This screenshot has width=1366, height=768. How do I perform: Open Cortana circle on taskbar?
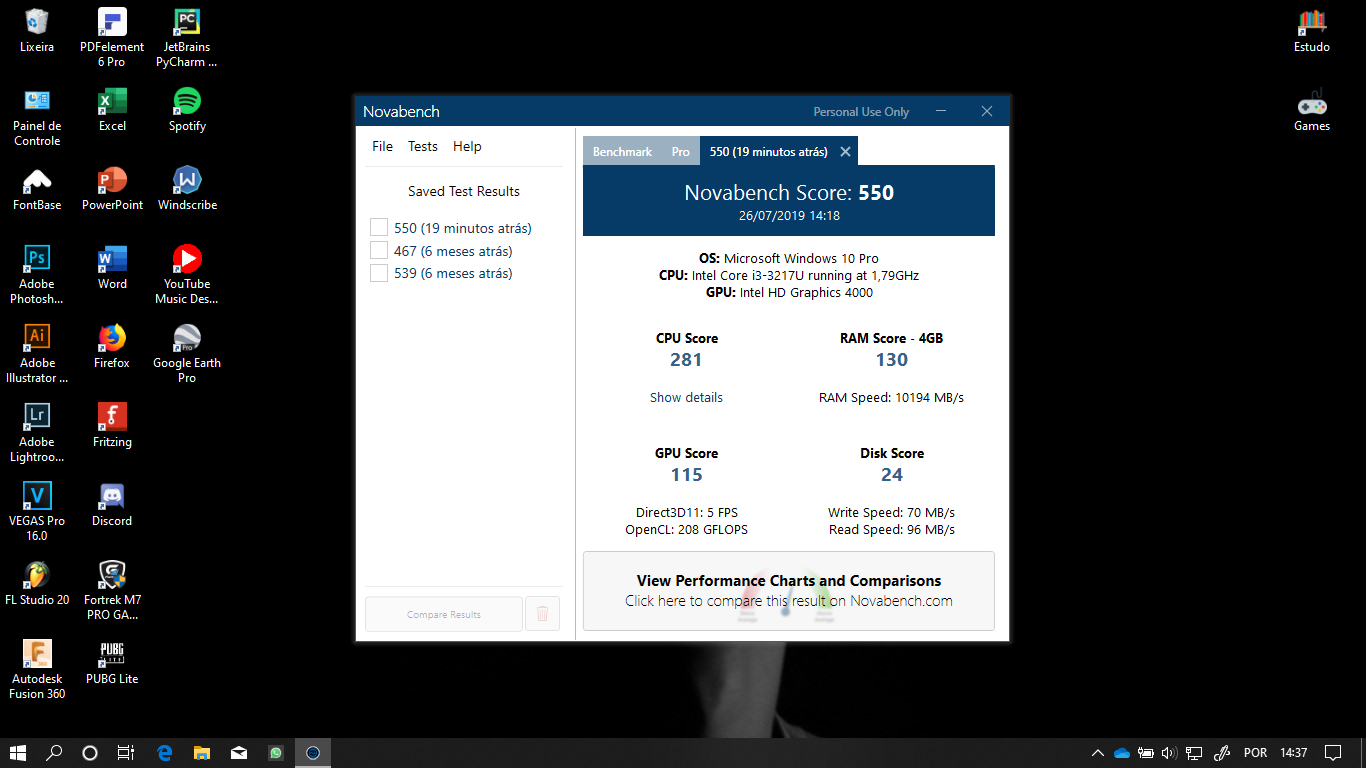tap(90, 753)
